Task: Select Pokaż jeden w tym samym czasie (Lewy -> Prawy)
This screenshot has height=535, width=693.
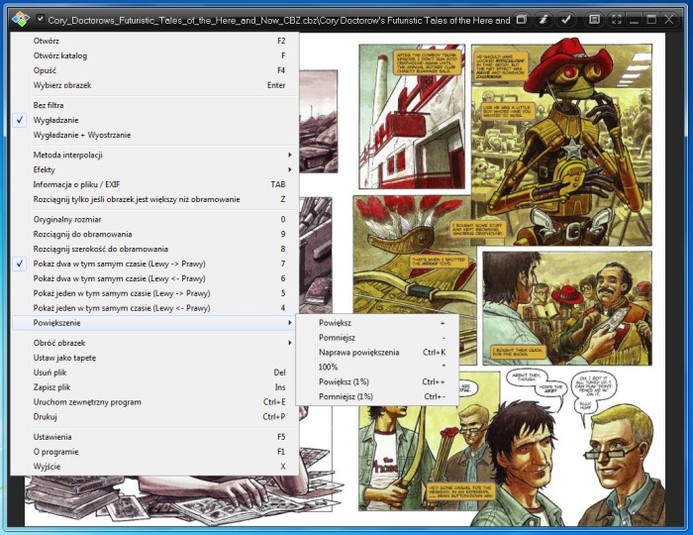Action: [x=155, y=293]
